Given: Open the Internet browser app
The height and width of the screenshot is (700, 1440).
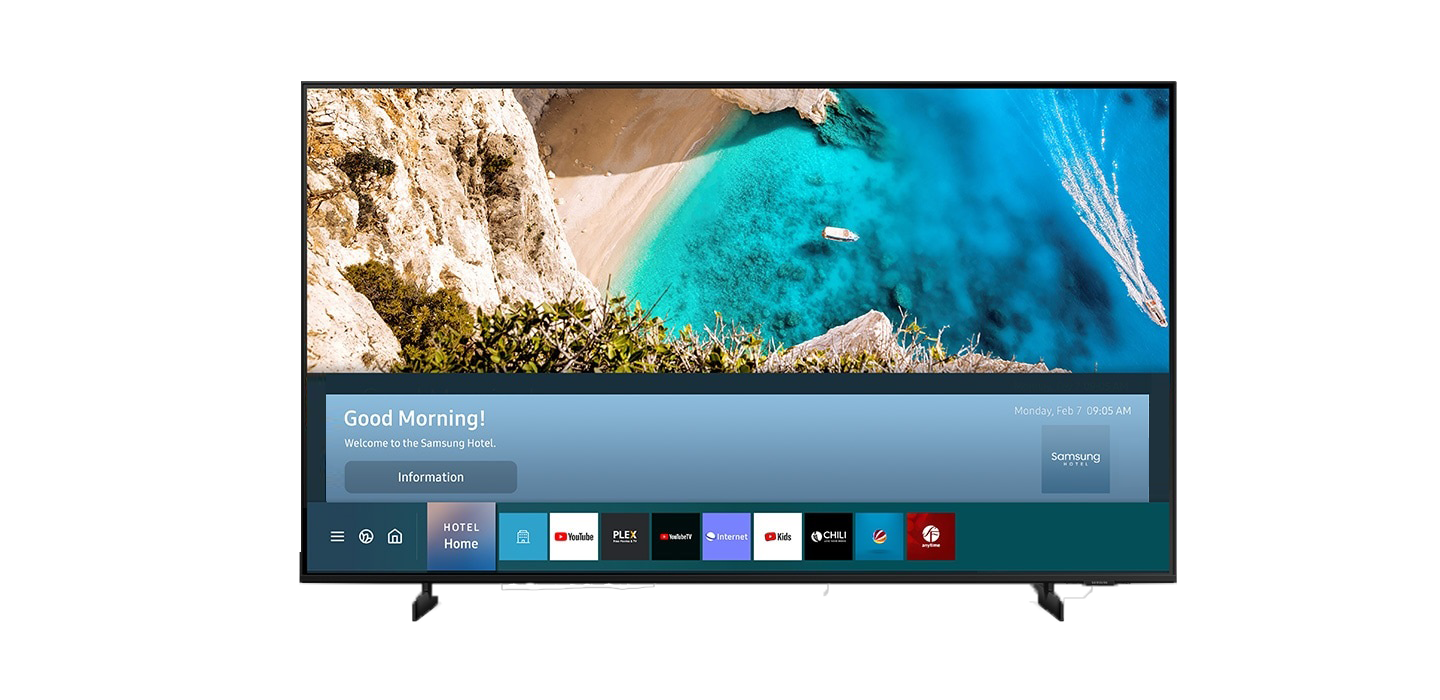Looking at the screenshot, I should pos(727,537).
